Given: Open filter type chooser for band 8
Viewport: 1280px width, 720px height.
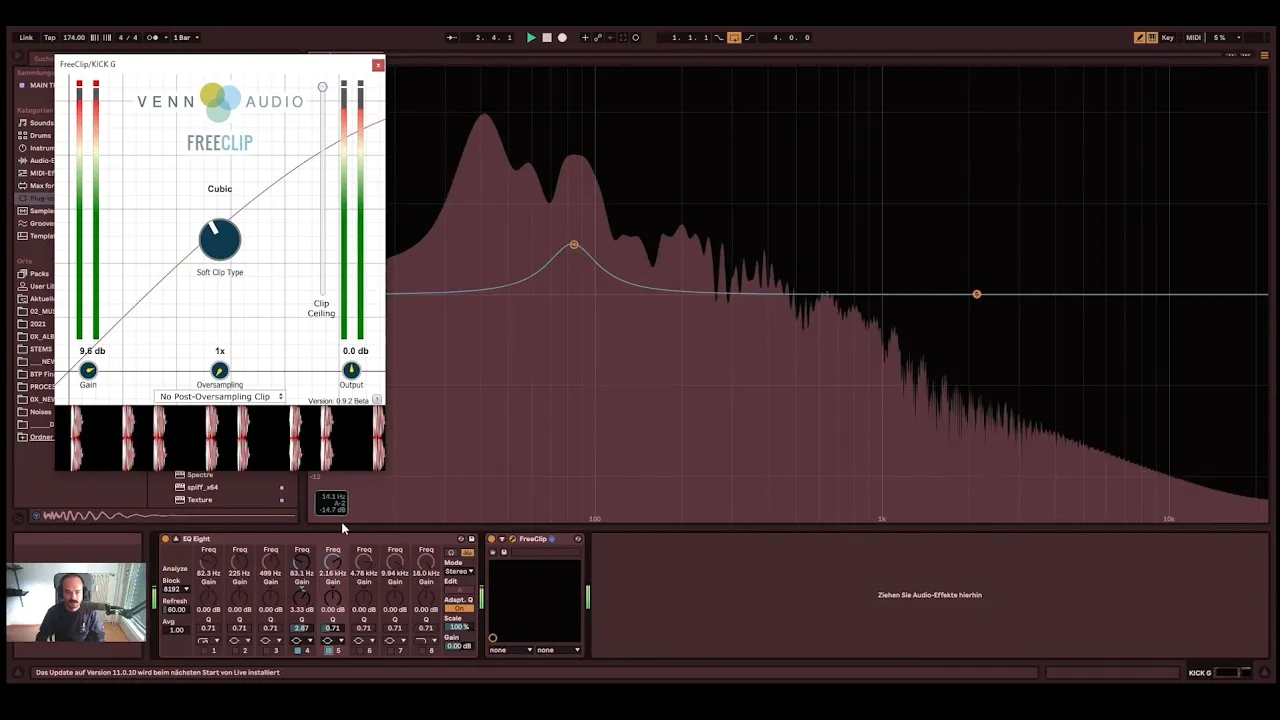Looking at the screenshot, I should coord(426,640).
